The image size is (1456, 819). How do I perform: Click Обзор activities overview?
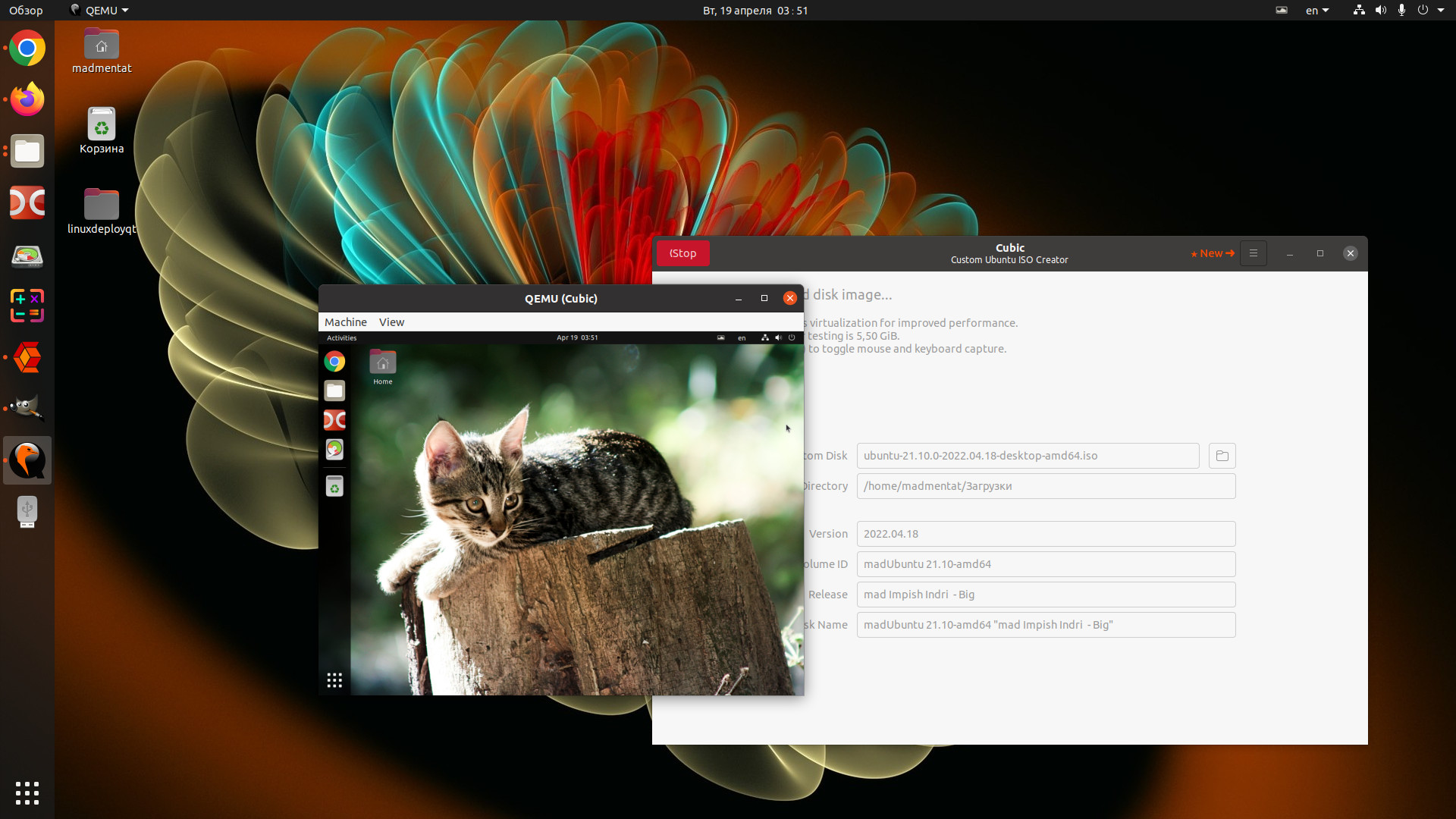click(x=26, y=10)
